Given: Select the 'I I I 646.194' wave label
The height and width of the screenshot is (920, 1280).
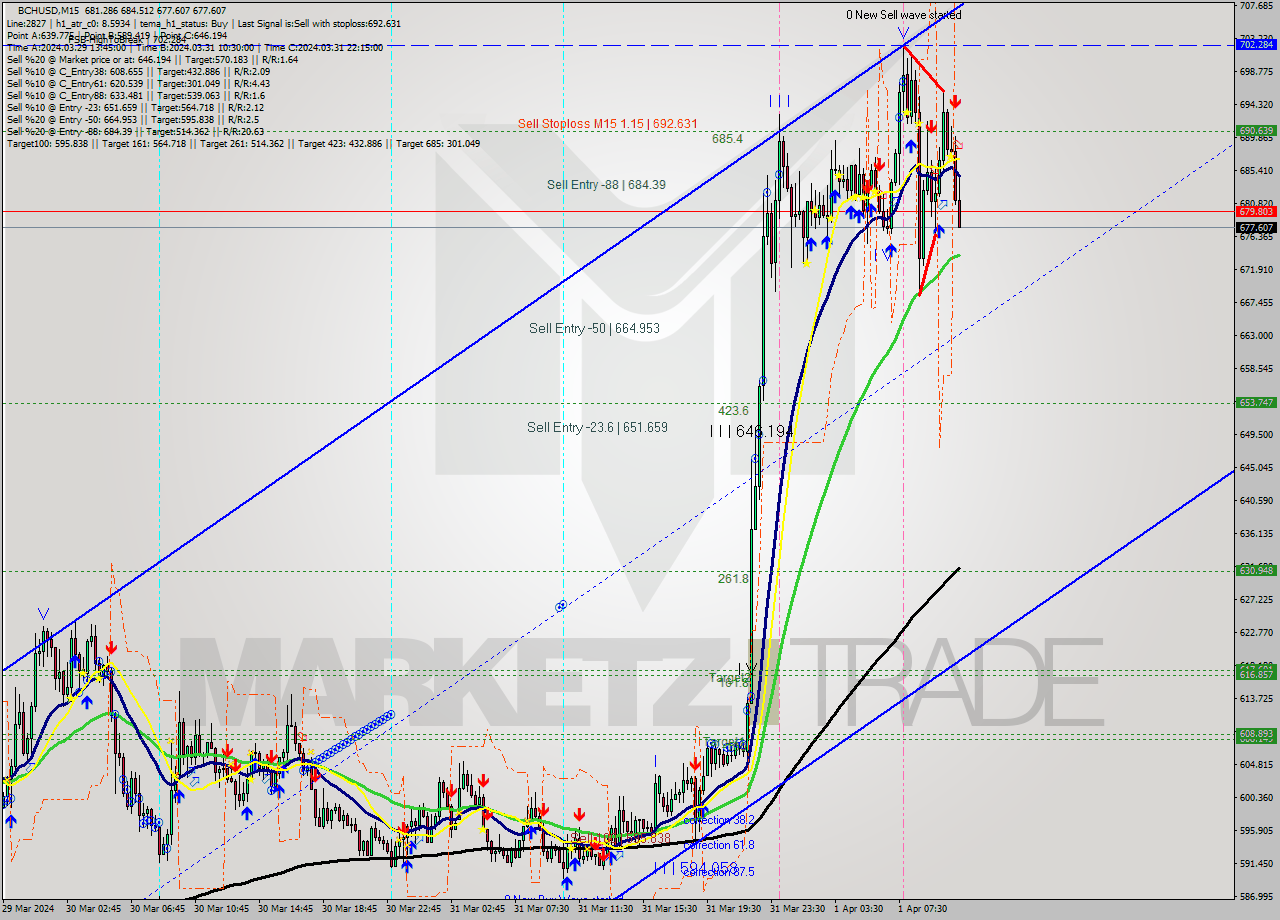Looking at the screenshot, I should [750, 431].
